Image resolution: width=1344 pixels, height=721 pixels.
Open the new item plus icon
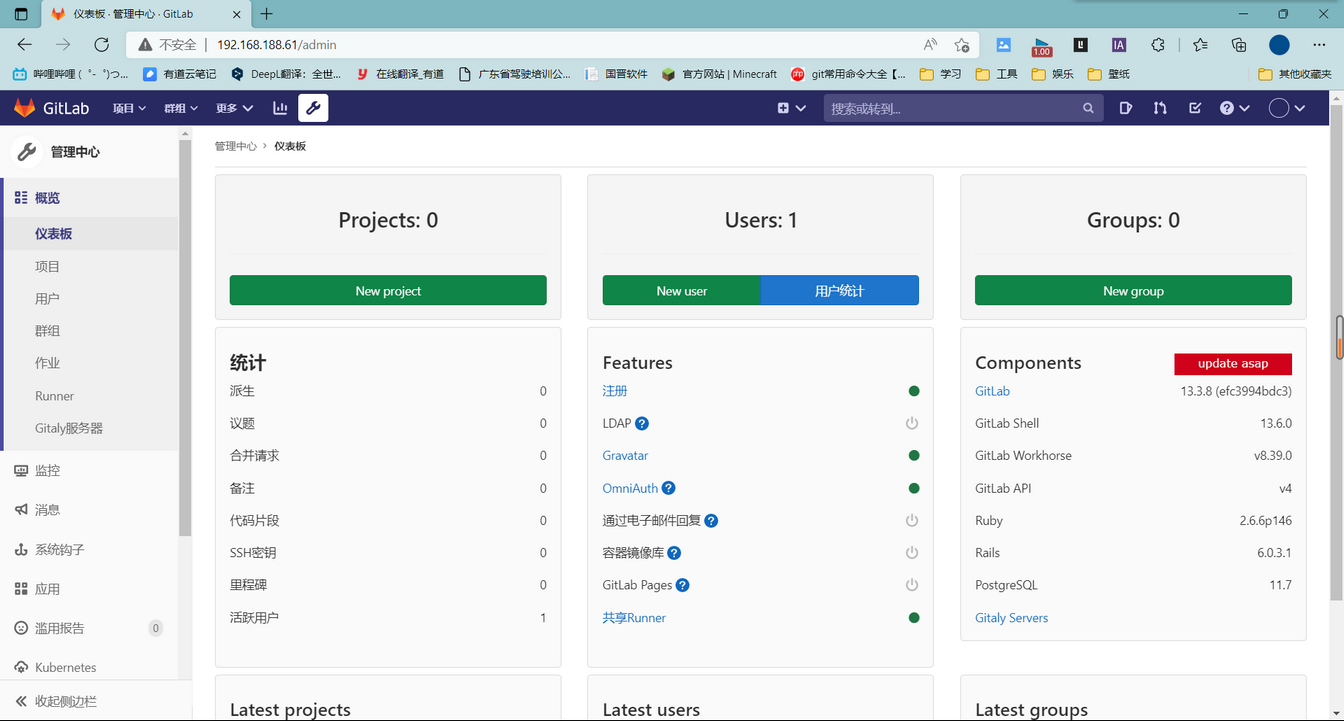coord(785,108)
